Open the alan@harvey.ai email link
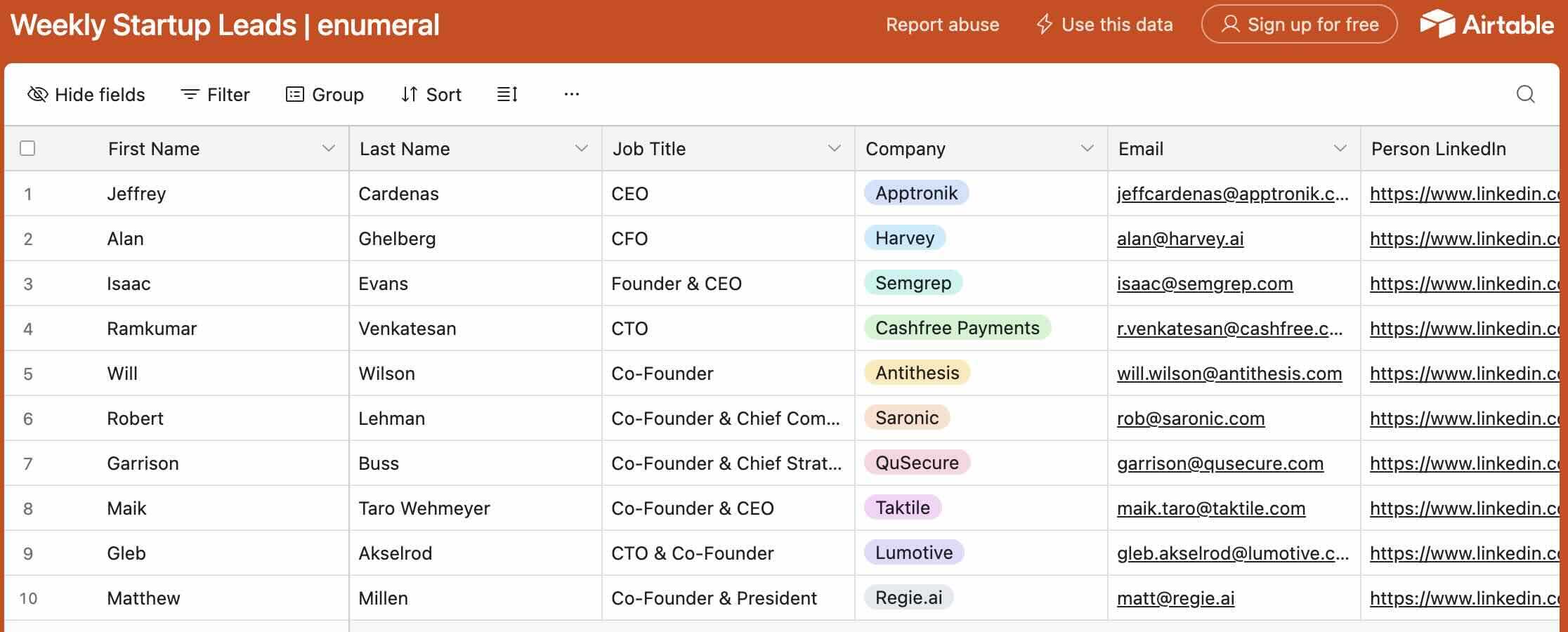Screen dimensions: 1568x632 coord(1180,239)
